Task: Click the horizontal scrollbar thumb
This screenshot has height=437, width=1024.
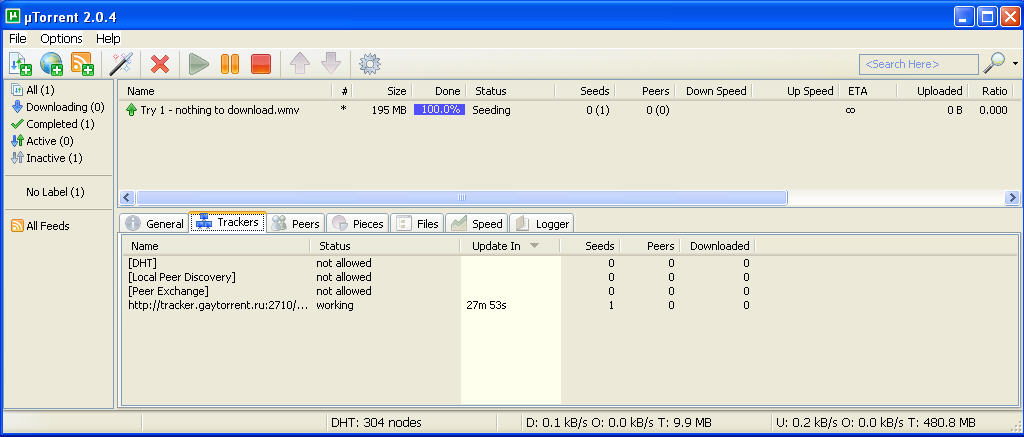Action: pyautogui.click(x=461, y=197)
